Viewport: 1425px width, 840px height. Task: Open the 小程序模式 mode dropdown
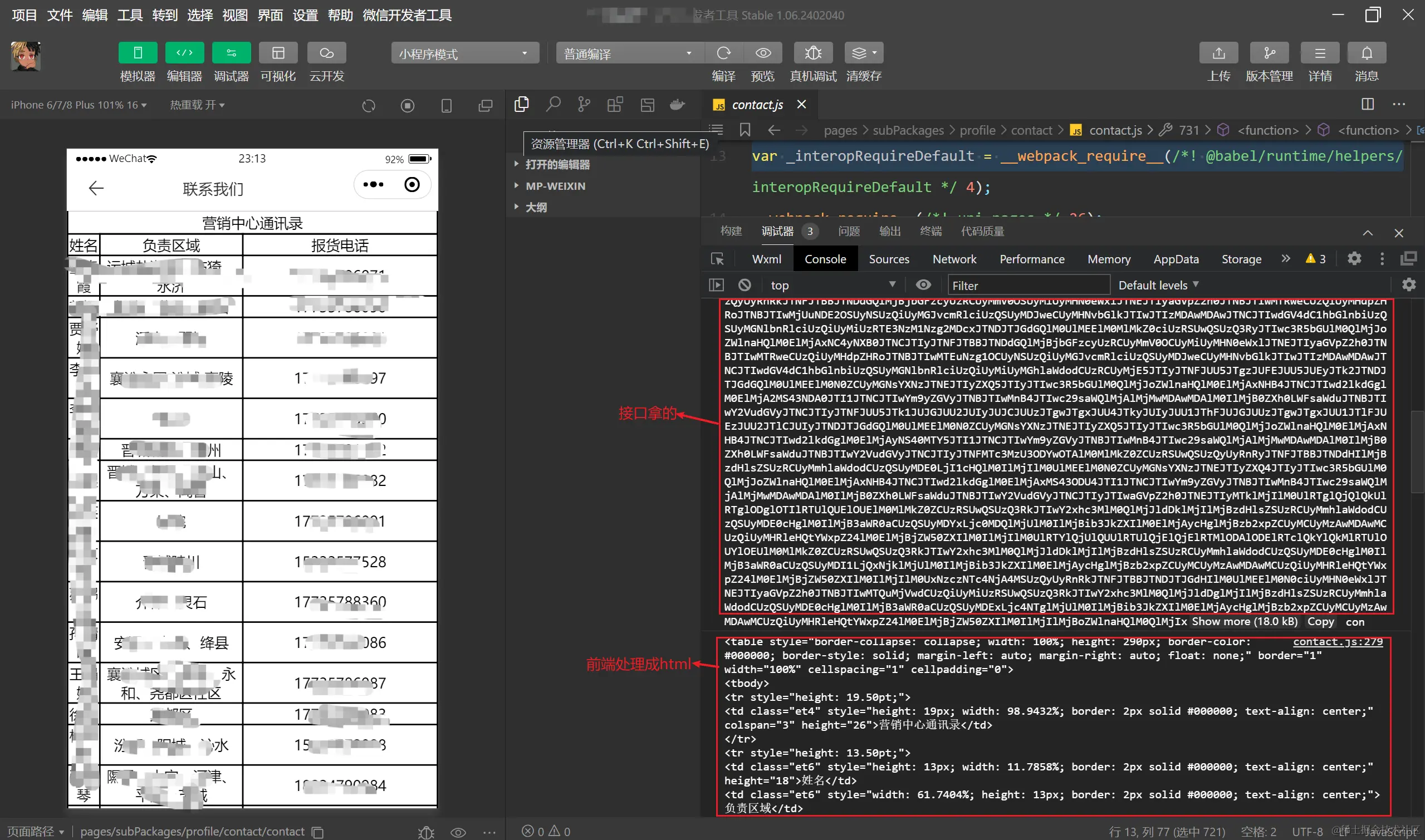(464, 53)
